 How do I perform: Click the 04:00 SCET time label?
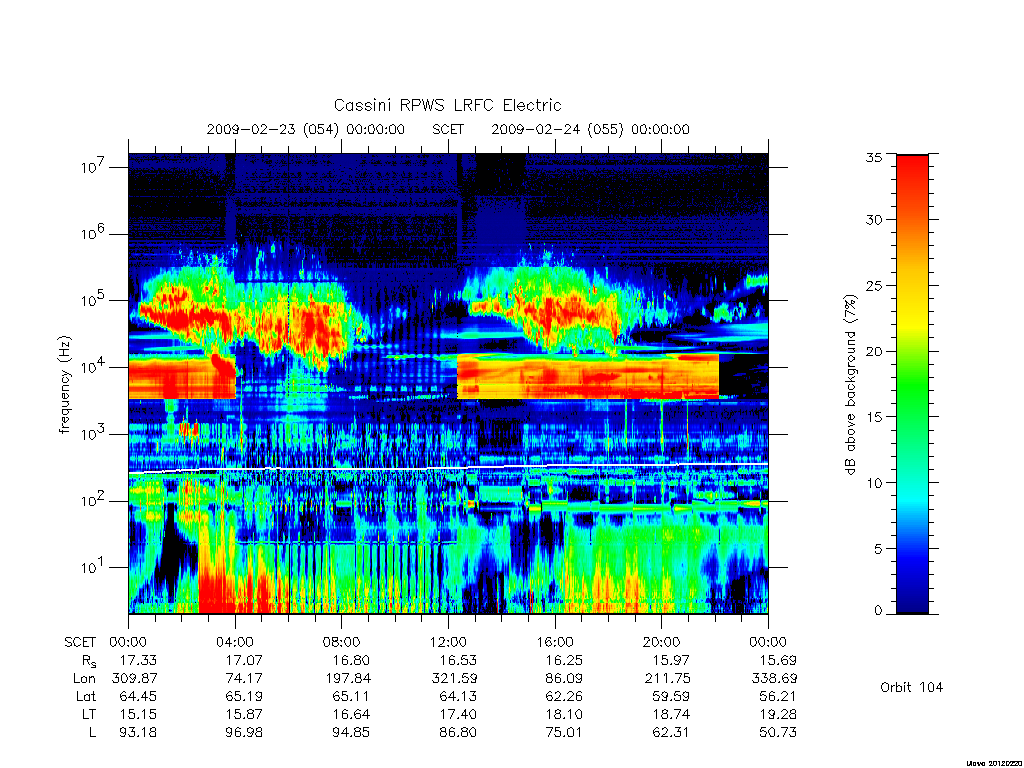click(x=235, y=642)
